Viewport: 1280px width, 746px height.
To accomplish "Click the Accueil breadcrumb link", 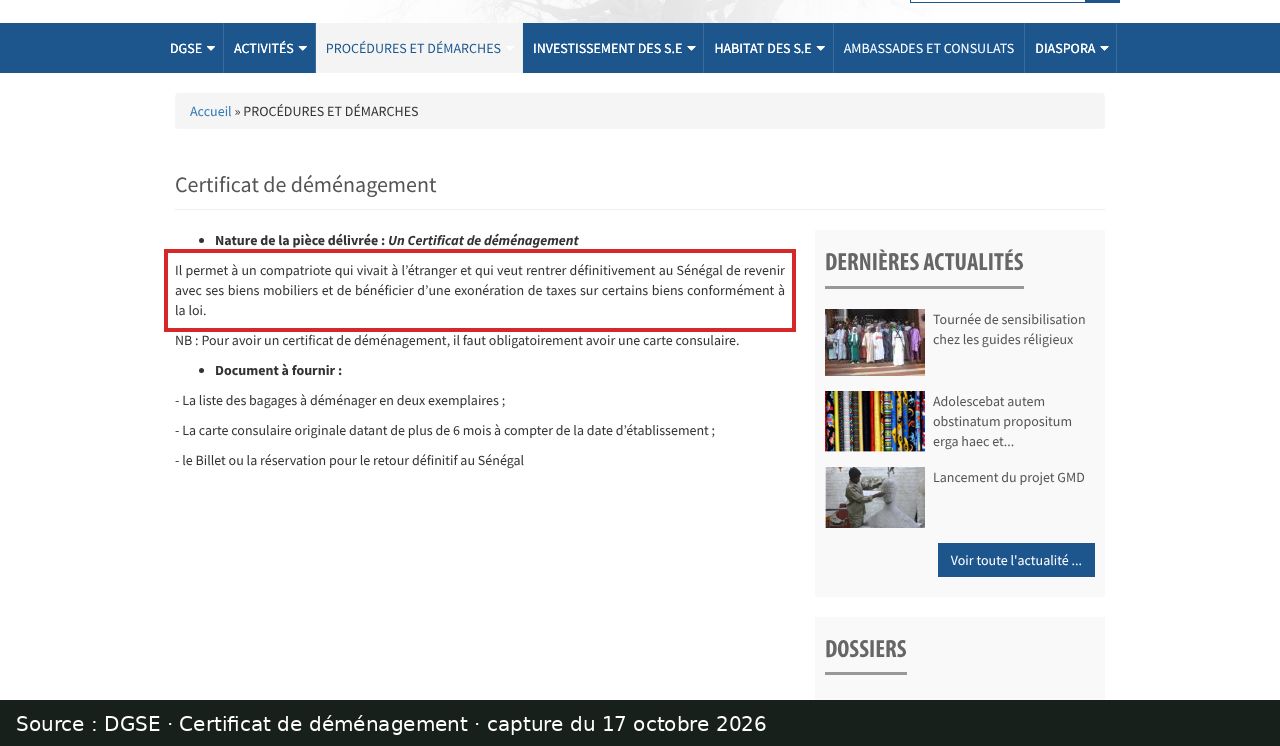I will pos(210,111).
